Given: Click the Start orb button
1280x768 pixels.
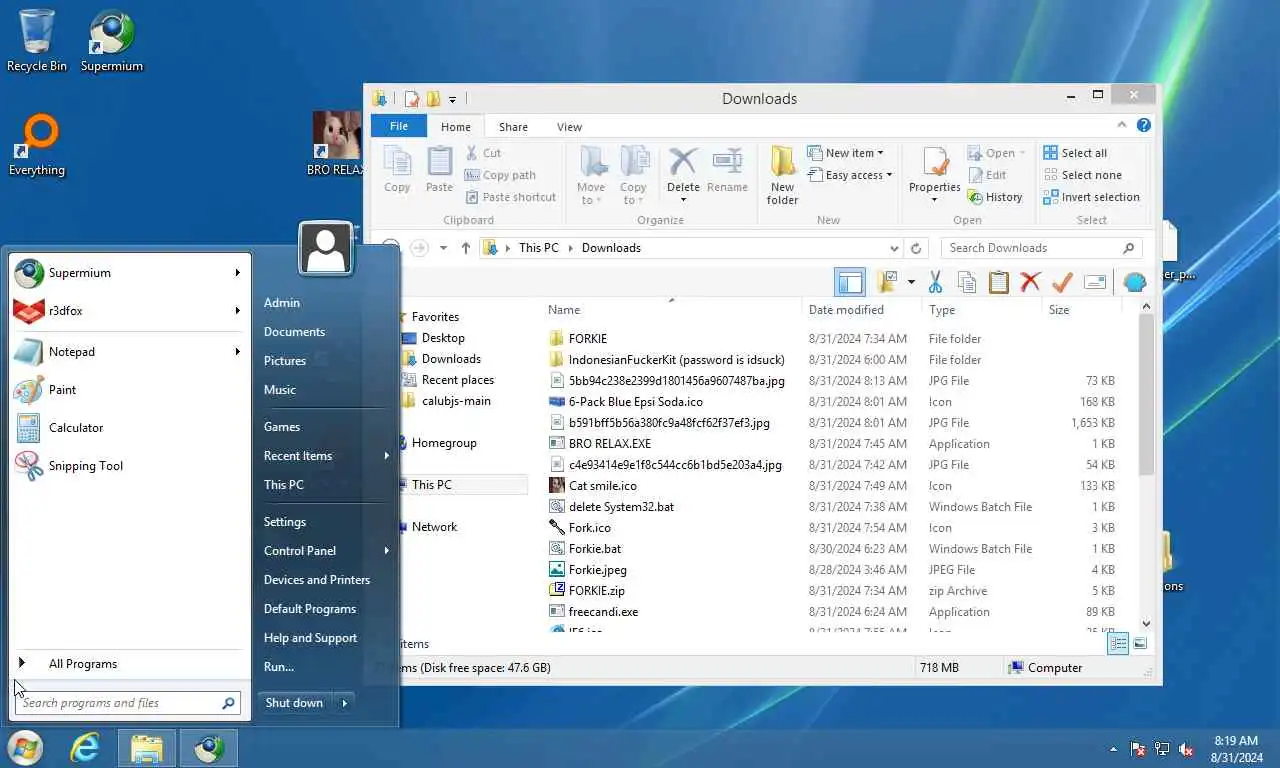Looking at the screenshot, I should coord(25,748).
